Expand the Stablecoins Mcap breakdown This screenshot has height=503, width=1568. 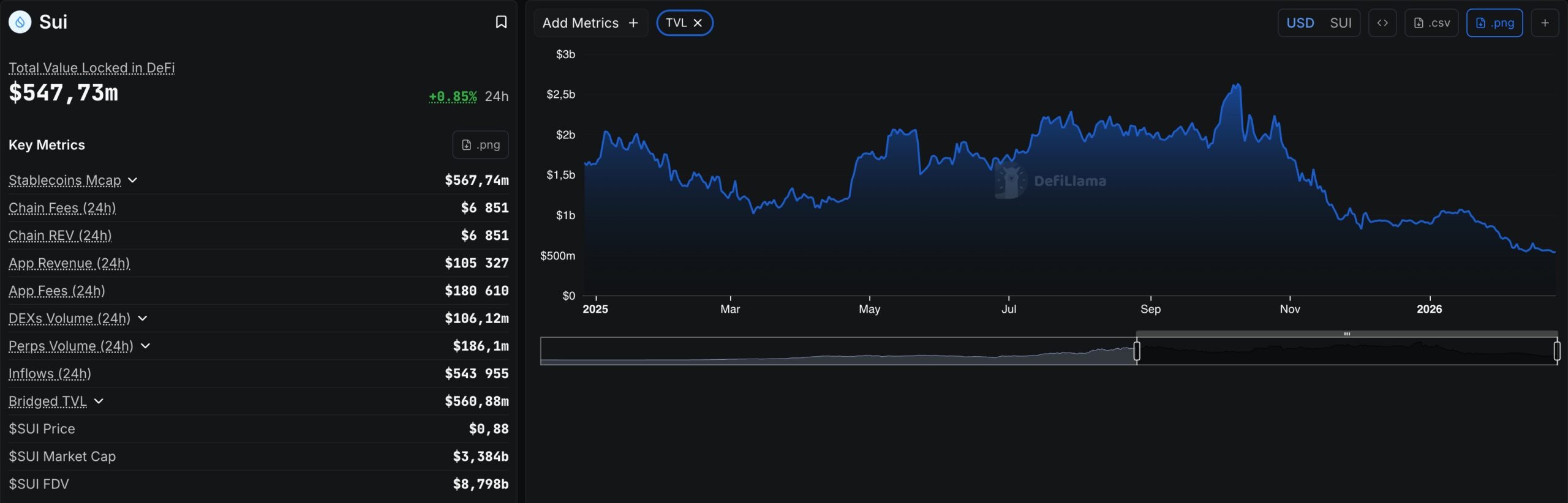point(133,181)
